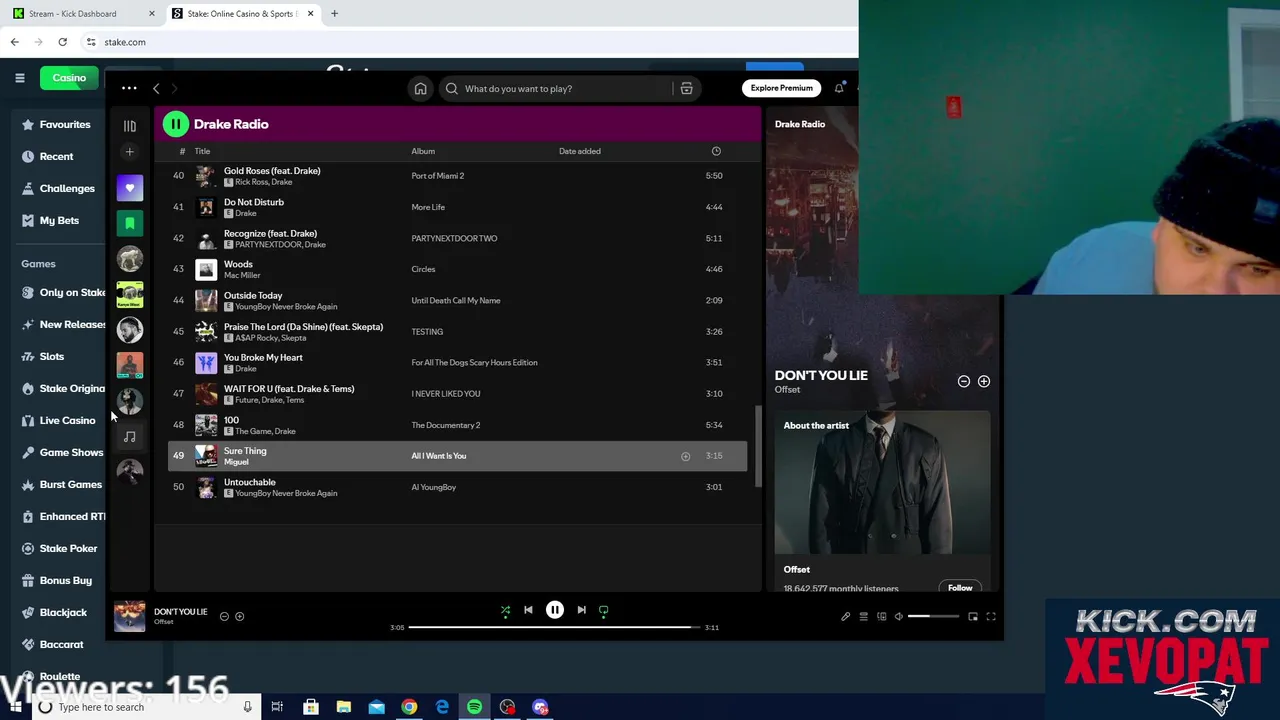
Task: Sort tracks by the Title column
Action: (202, 151)
